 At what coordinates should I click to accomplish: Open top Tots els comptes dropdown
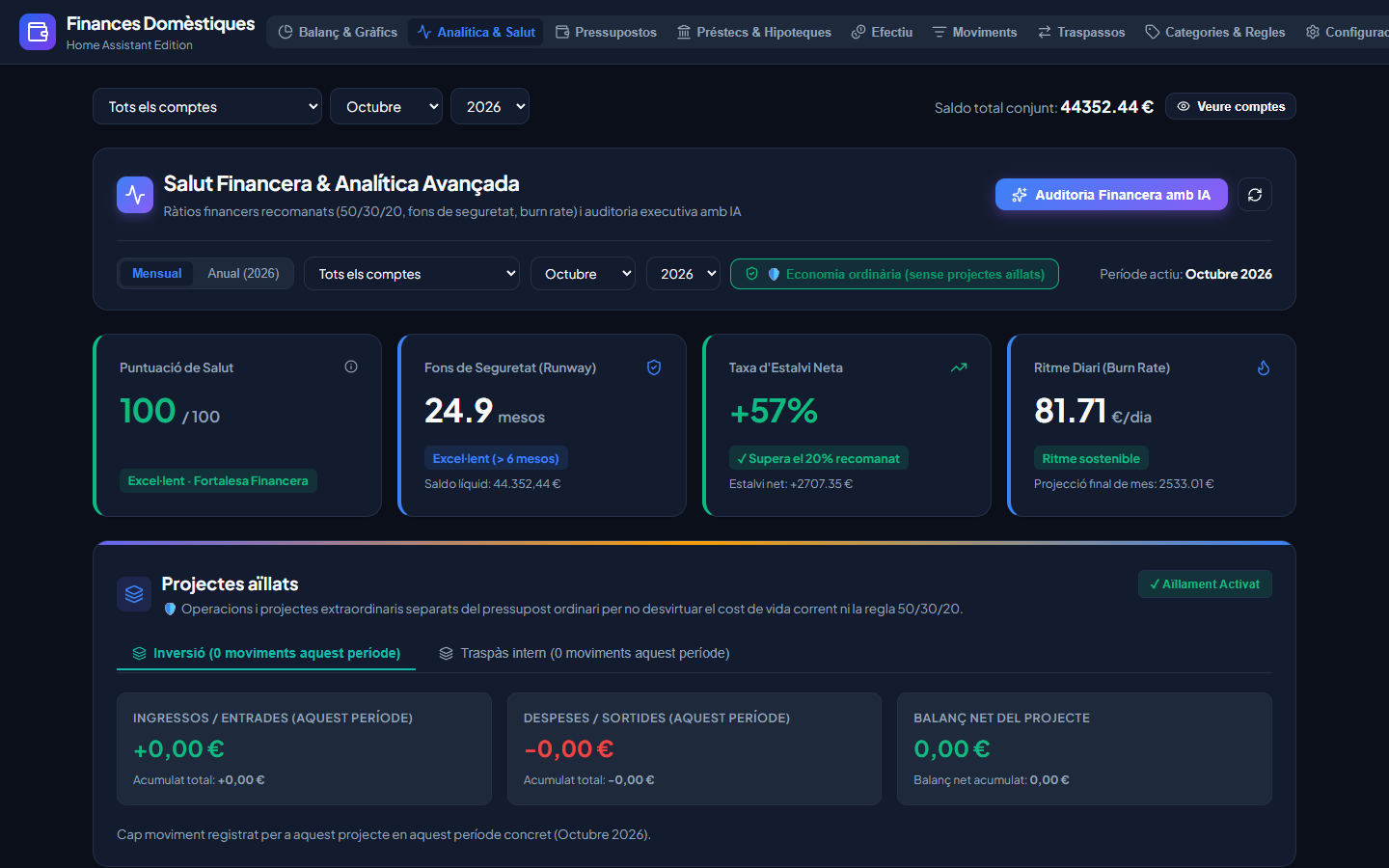click(x=207, y=106)
